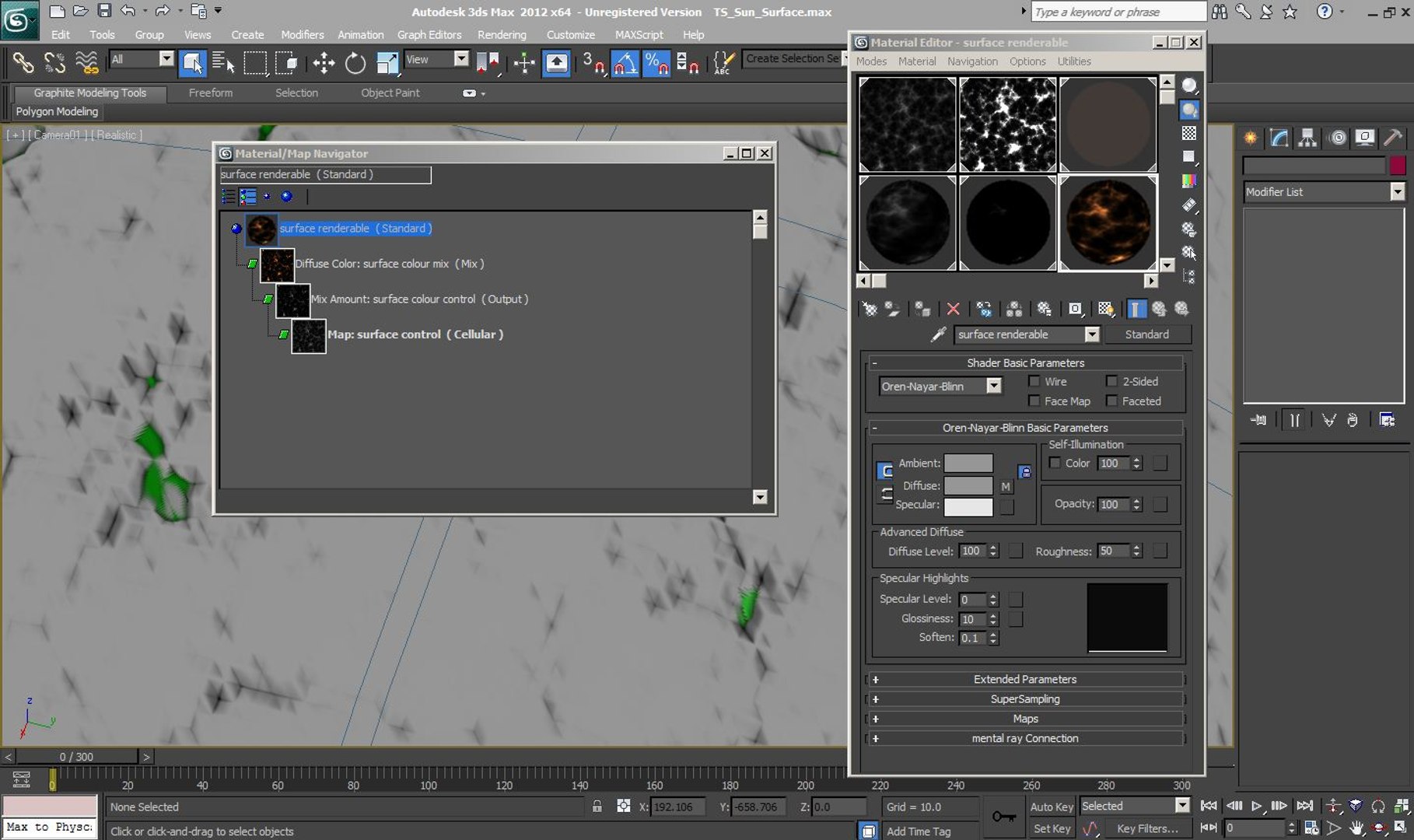Image resolution: width=1414 pixels, height=840 pixels.
Task: Click the Specular color swatch
Action: 968,507
